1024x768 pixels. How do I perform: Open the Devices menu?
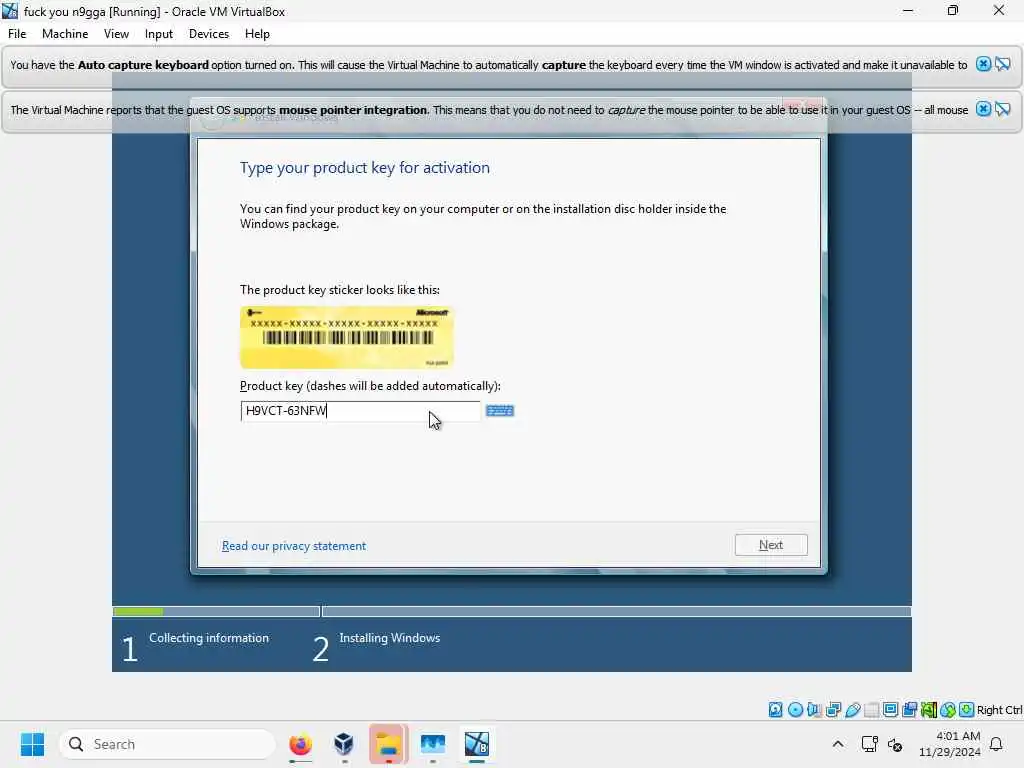(209, 34)
